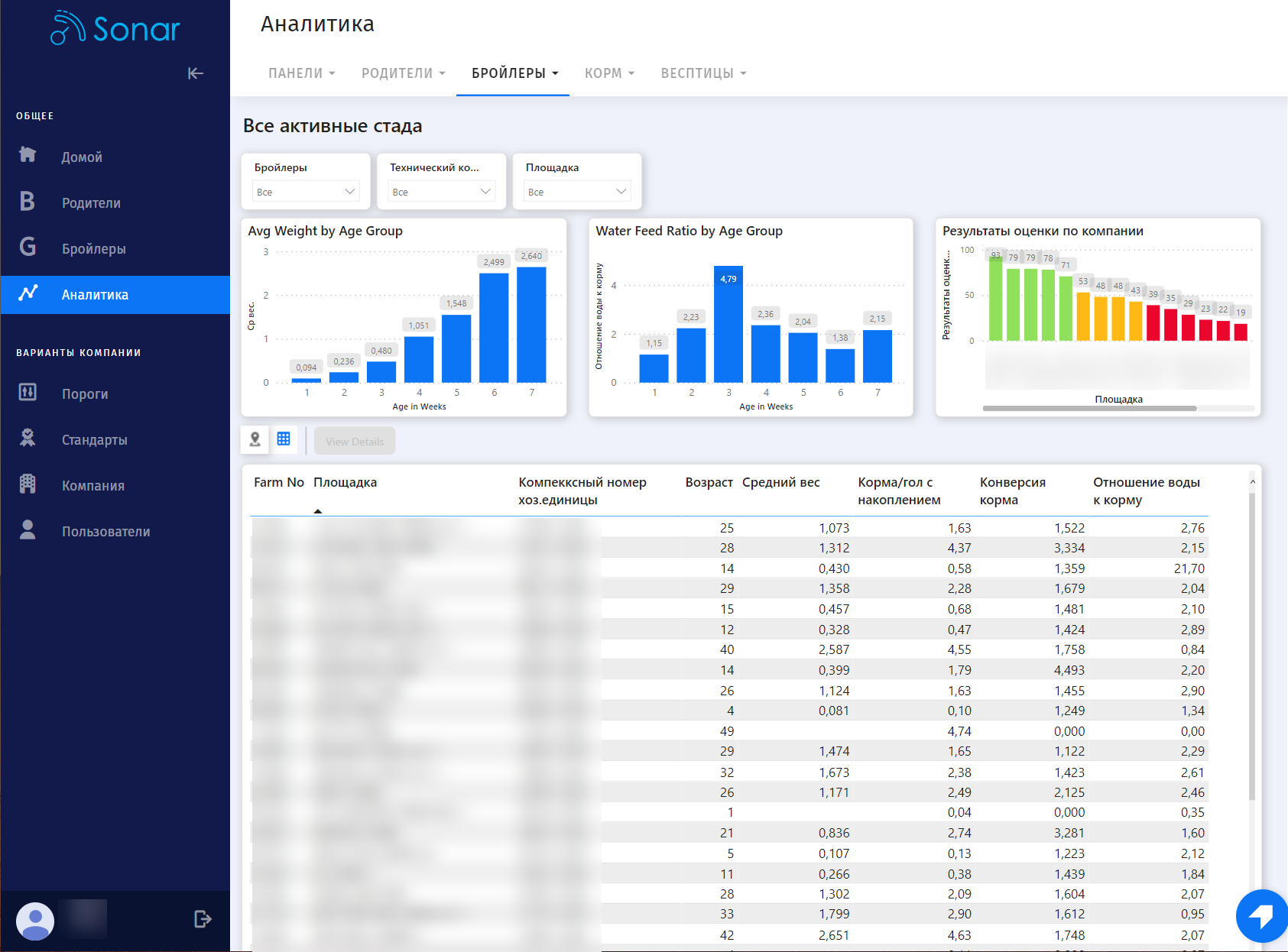Click the 4,493 feed conversion cell
Viewport: 1288px width, 952px height.
click(1069, 670)
